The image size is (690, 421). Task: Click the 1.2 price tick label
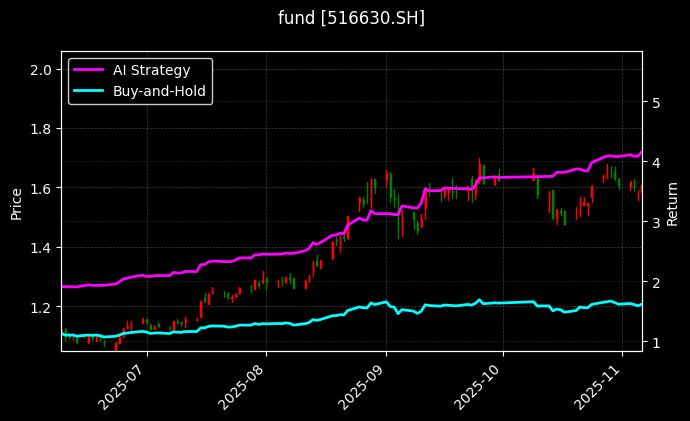point(42,307)
